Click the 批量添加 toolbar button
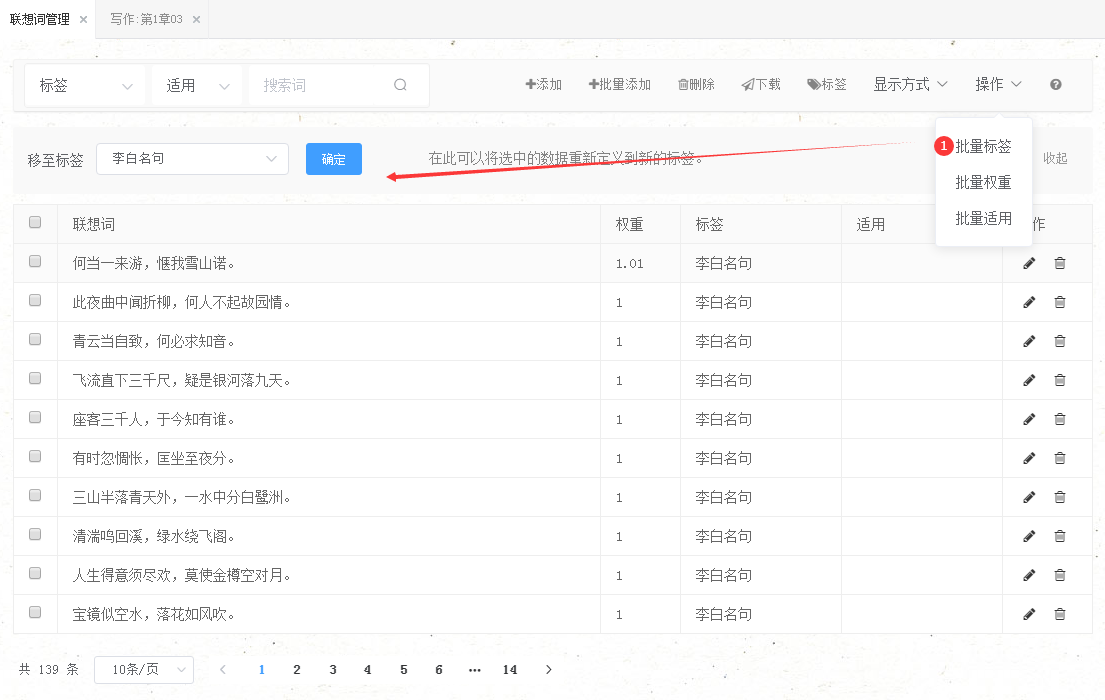 [x=619, y=85]
